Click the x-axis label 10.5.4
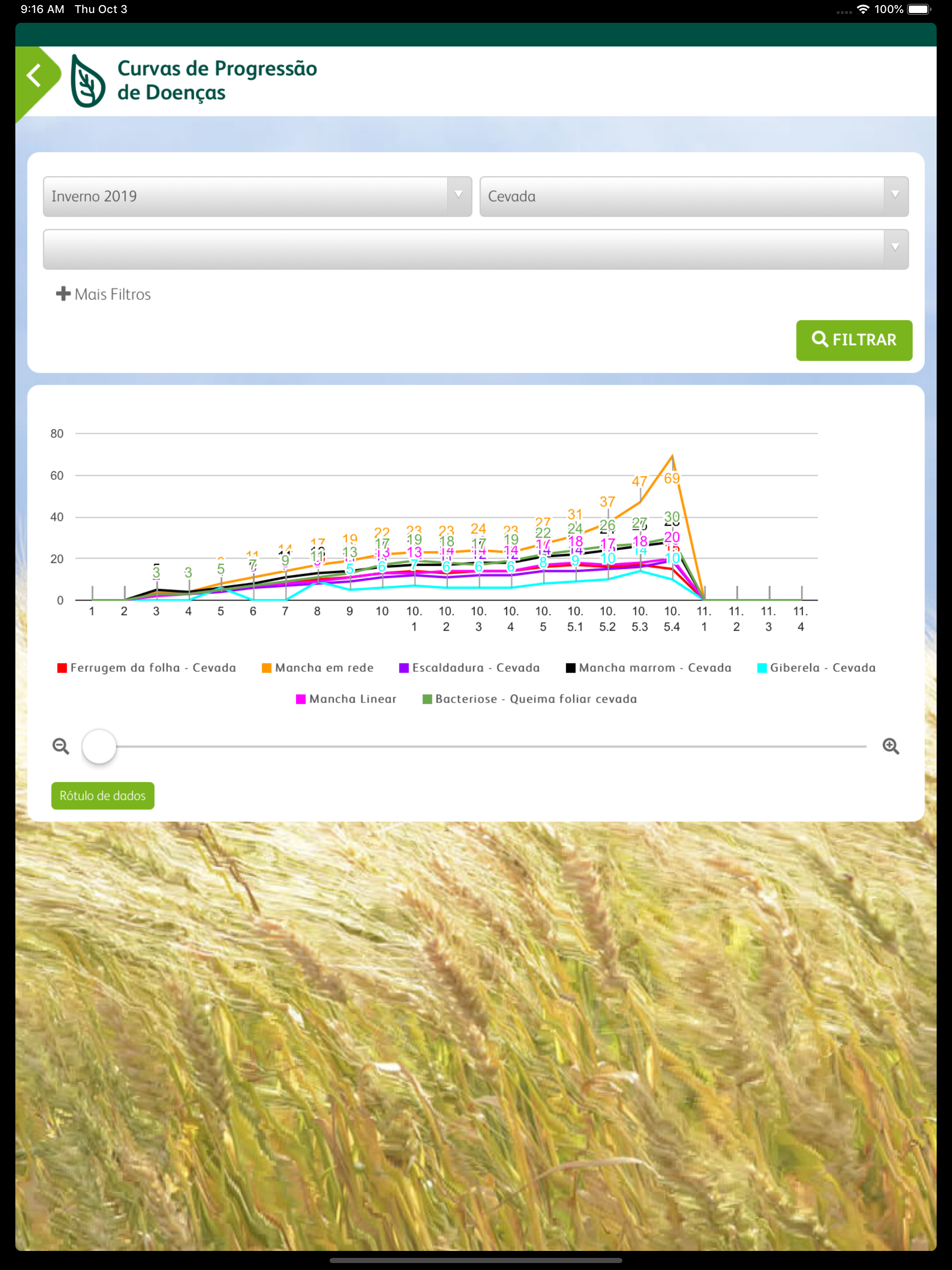952x1270 pixels. 672,619
